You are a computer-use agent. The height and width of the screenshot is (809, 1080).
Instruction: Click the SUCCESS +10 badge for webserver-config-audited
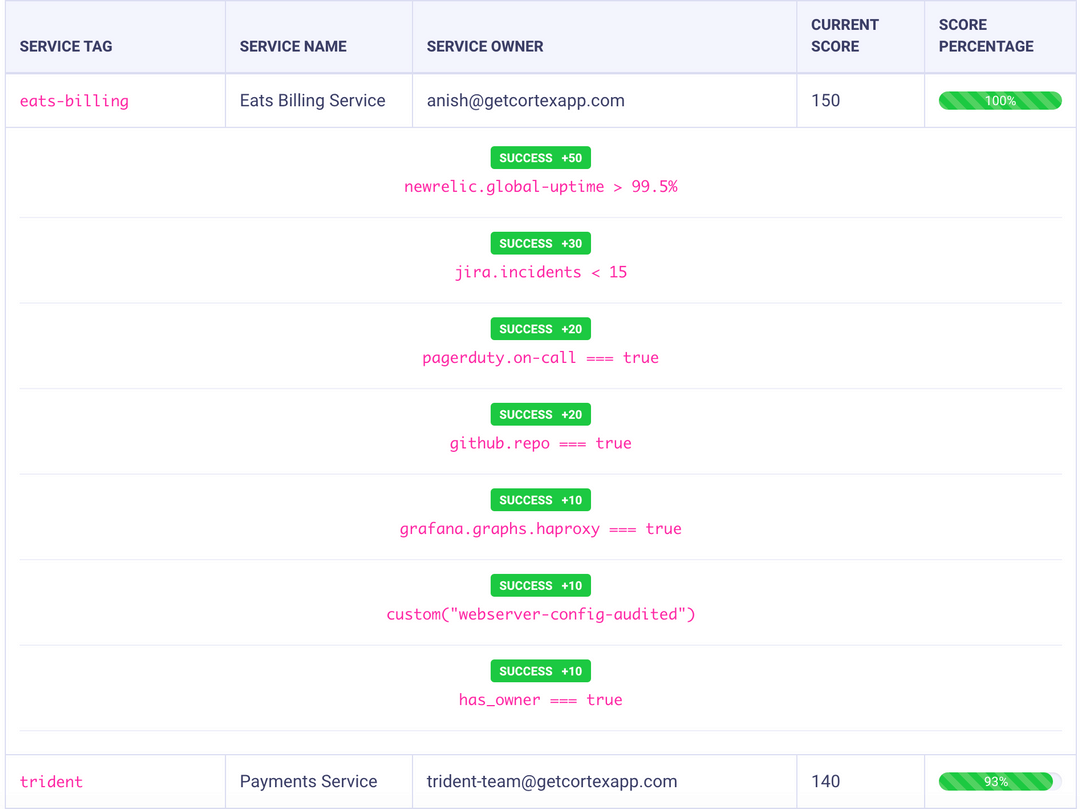tap(540, 585)
